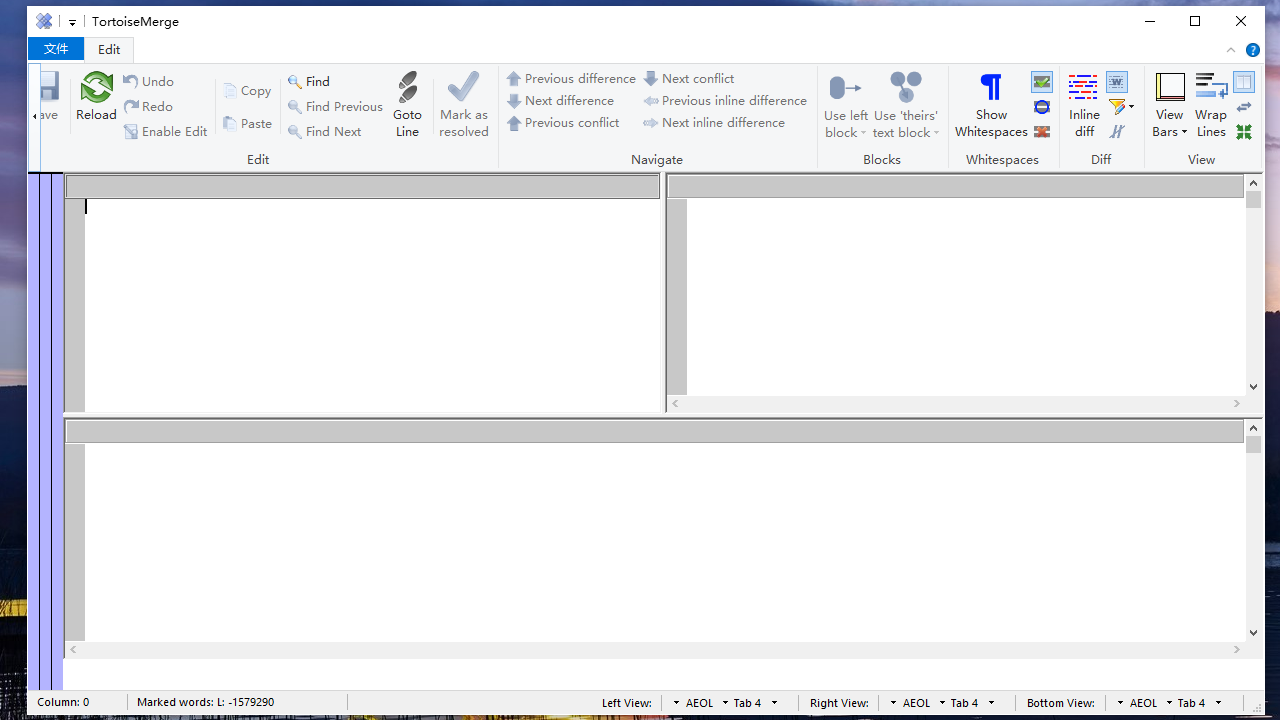Viewport: 1280px width, 720px height.
Task: Click the blue help question mark icon
Action: [x=1252, y=50]
